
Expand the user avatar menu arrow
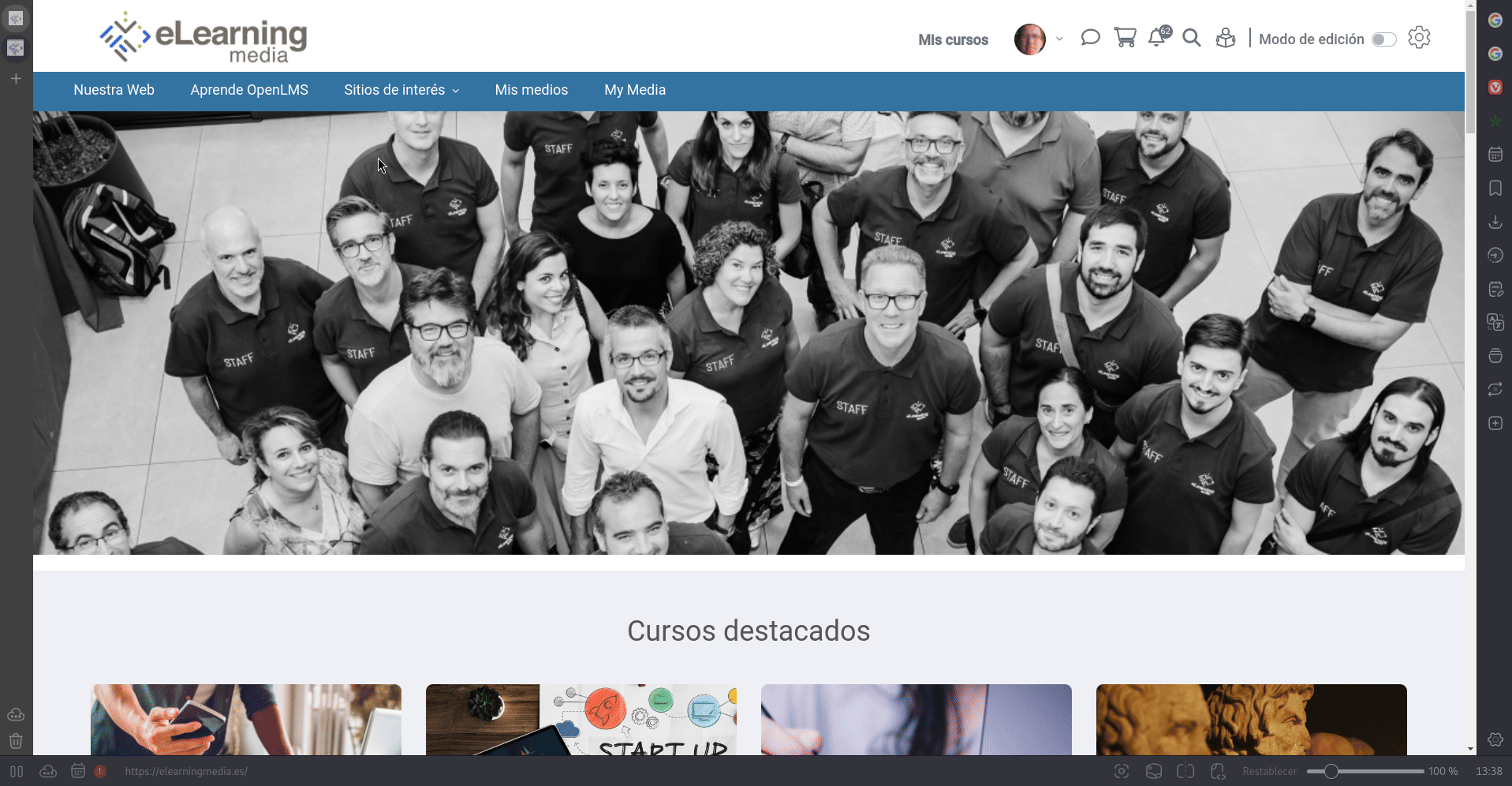[1059, 39]
